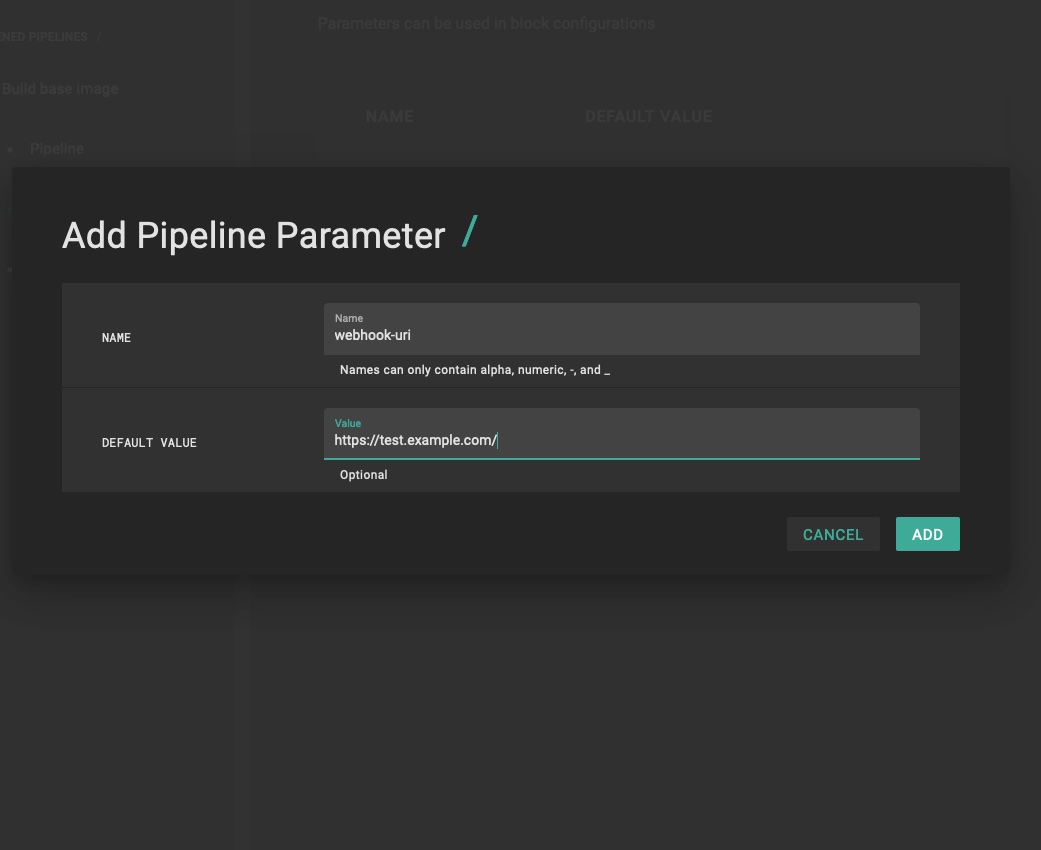Click the 'Names can only contain alpha' hint
Viewport: 1041px width, 850px height.
[x=475, y=370]
